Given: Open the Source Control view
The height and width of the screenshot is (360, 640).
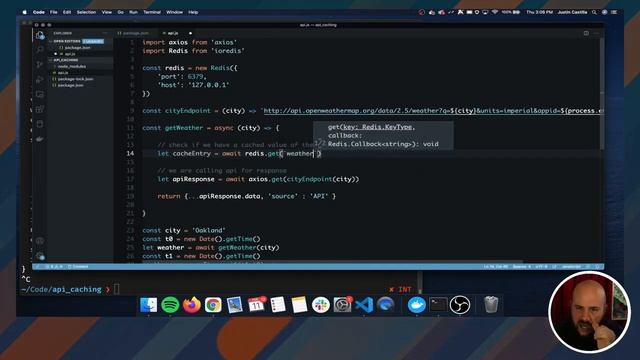Looking at the screenshot, I should pos(40,64).
